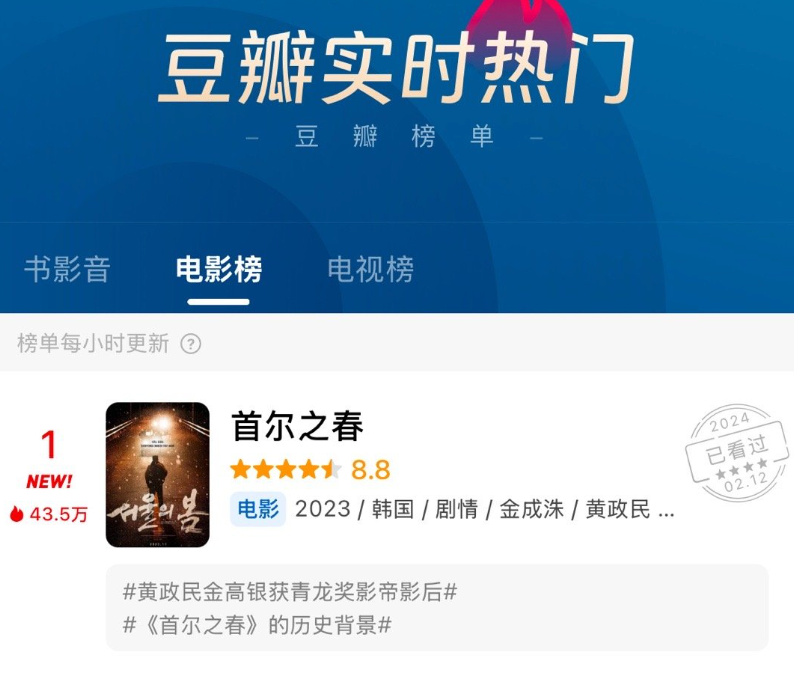Click the rank number 1
The width and height of the screenshot is (794, 674).
click(49, 445)
